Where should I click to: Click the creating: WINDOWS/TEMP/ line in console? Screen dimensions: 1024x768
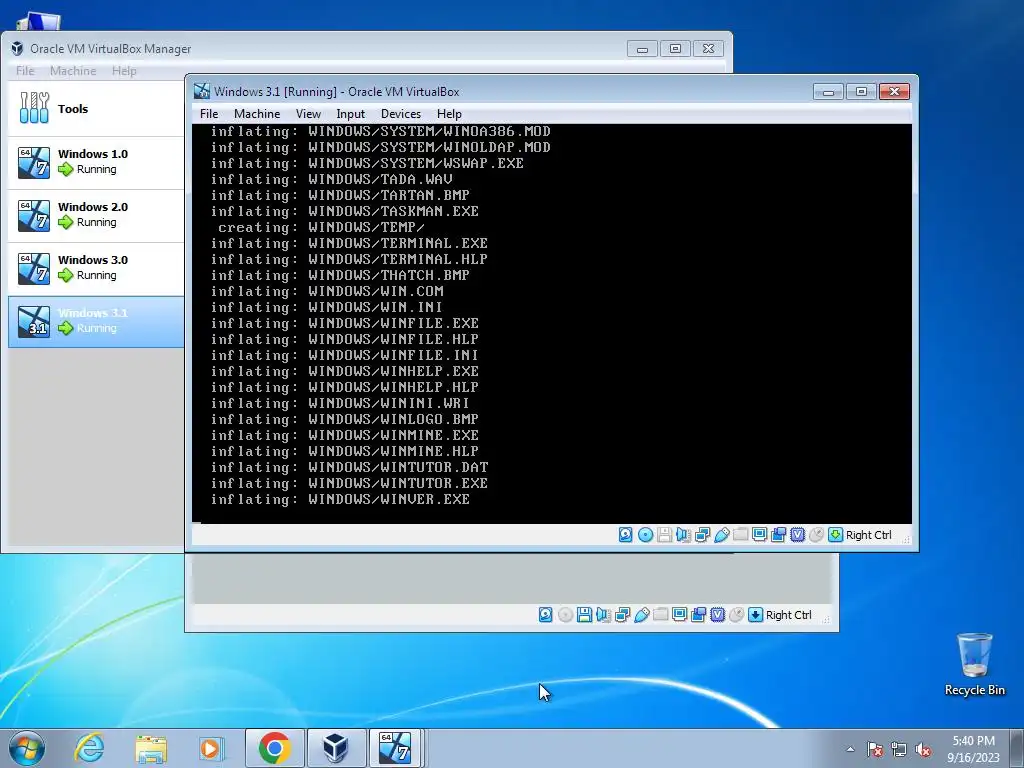coord(321,227)
